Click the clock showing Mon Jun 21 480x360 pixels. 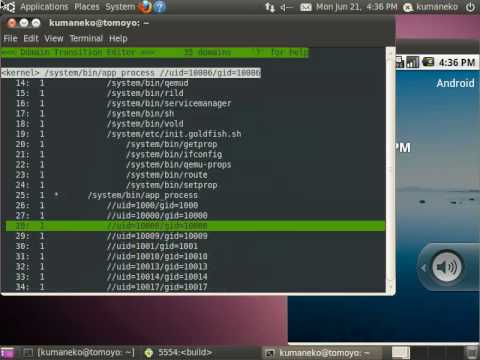coord(356,7)
